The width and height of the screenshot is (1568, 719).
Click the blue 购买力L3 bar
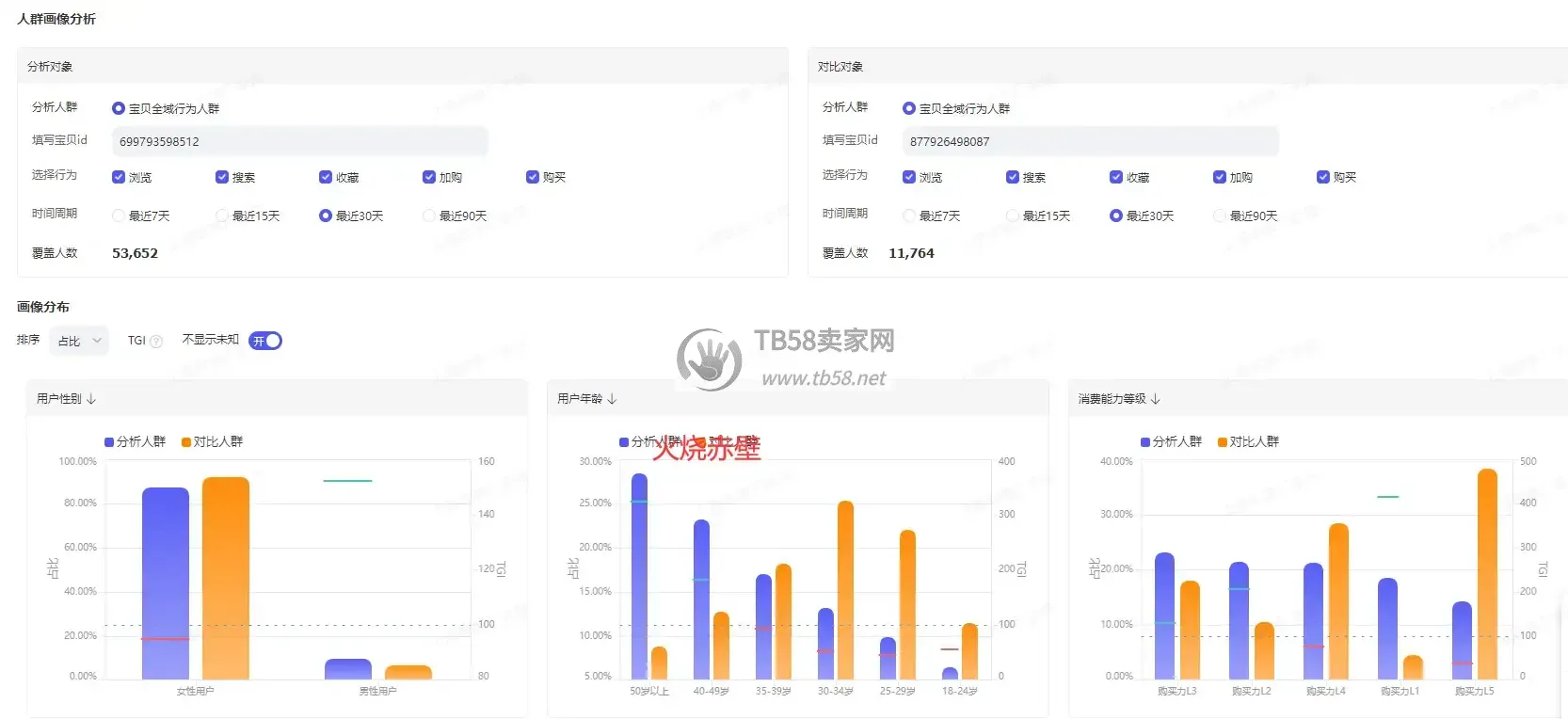(x=1164, y=615)
